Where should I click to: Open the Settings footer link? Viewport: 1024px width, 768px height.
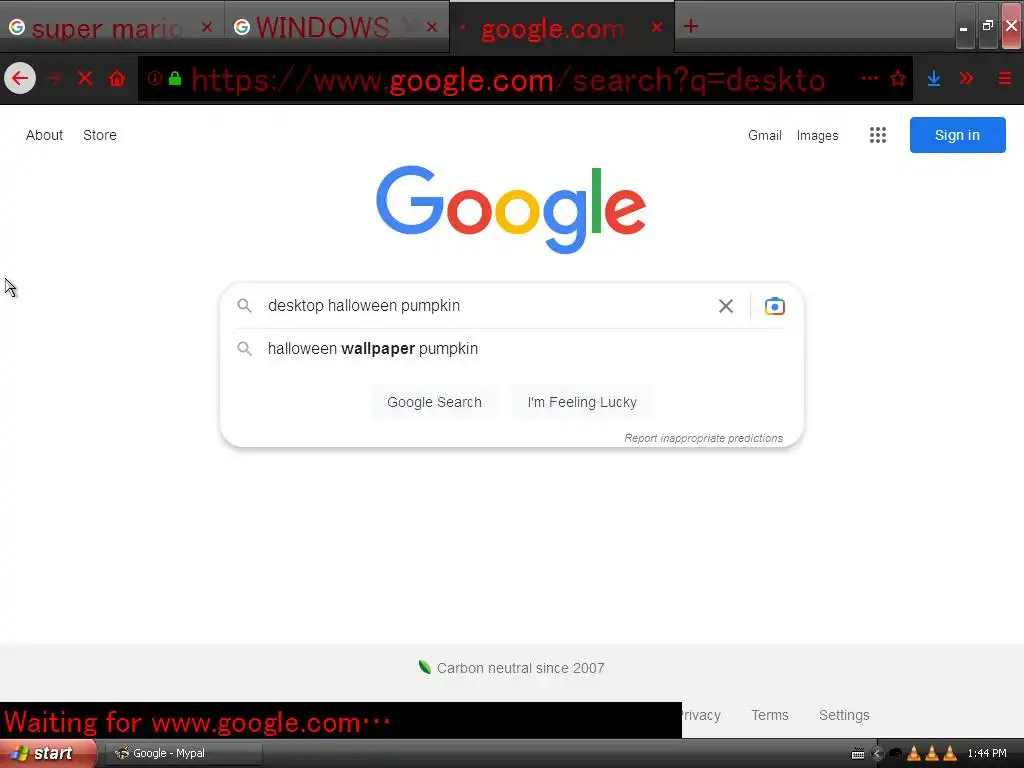pyautogui.click(x=844, y=715)
